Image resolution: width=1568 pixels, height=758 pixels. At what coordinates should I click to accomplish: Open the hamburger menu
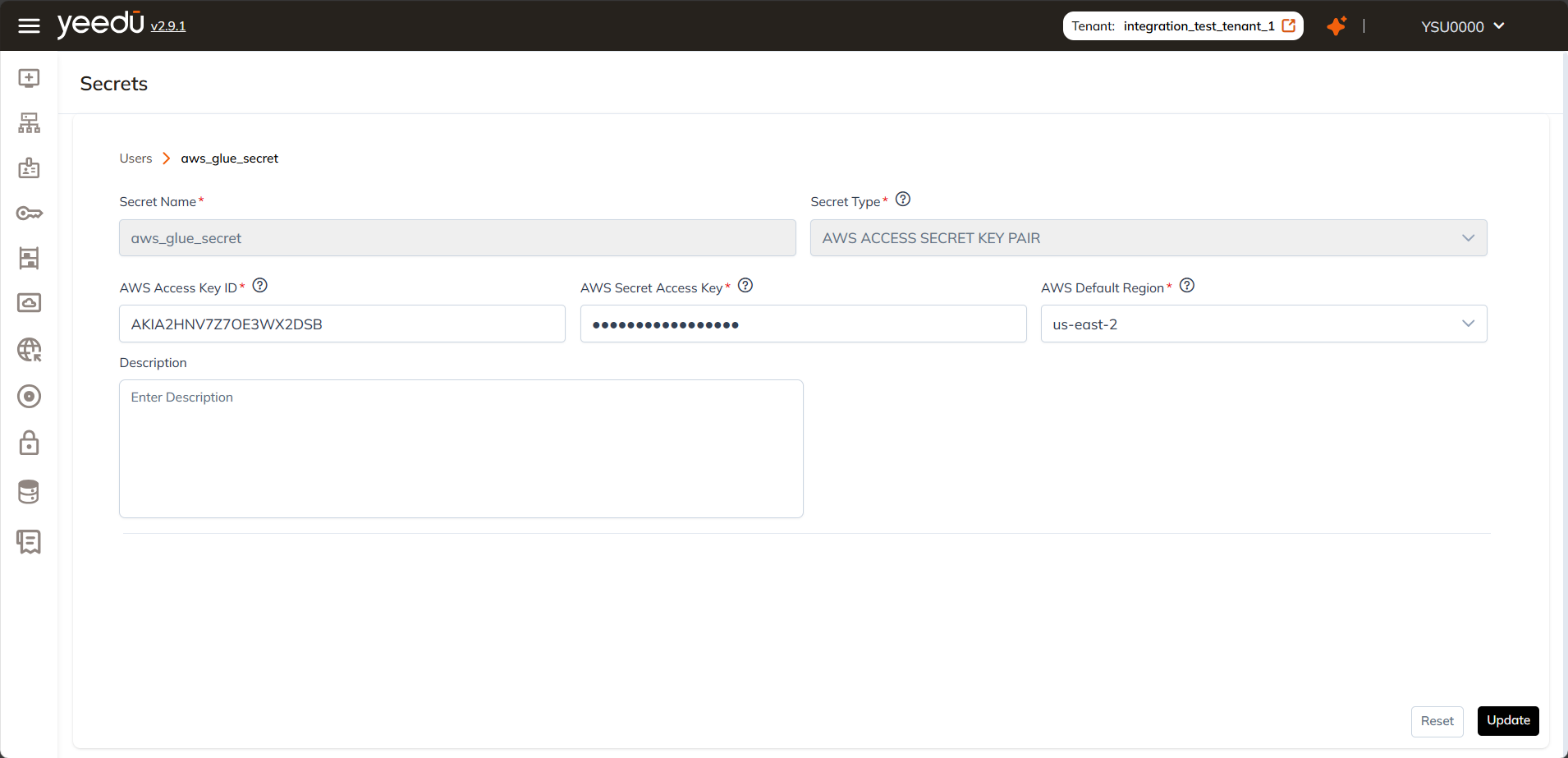pos(29,26)
